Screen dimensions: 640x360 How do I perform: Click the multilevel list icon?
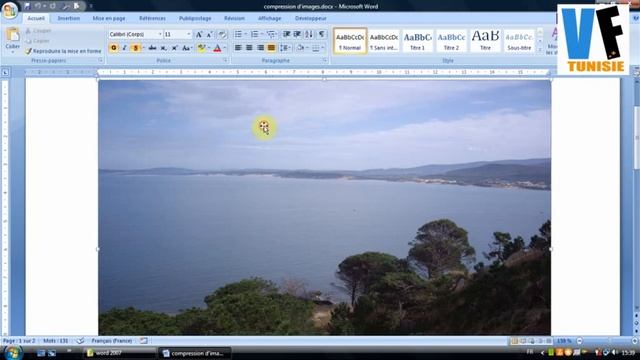pos(271,34)
